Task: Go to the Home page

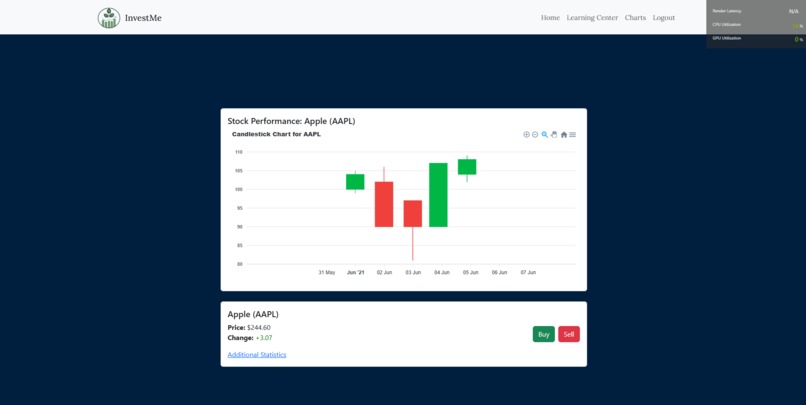Action: pos(550,17)
